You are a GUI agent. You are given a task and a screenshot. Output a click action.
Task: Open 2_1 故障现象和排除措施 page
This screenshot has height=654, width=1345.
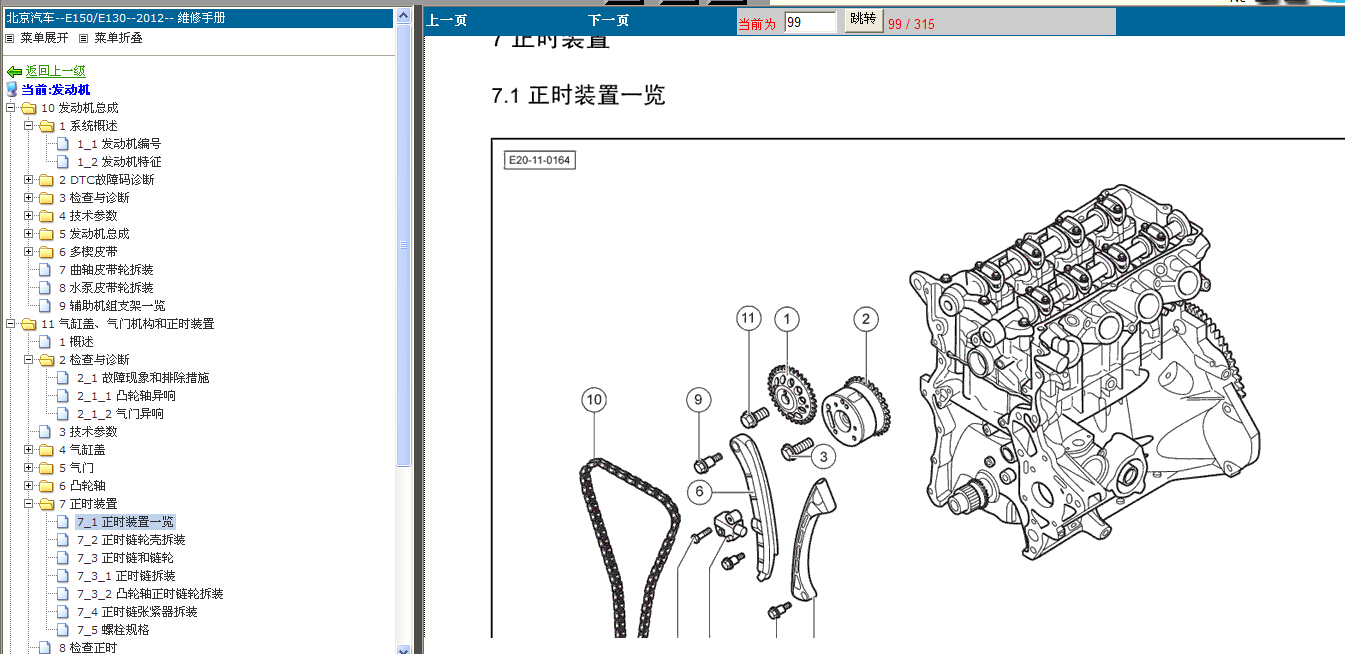143,378
